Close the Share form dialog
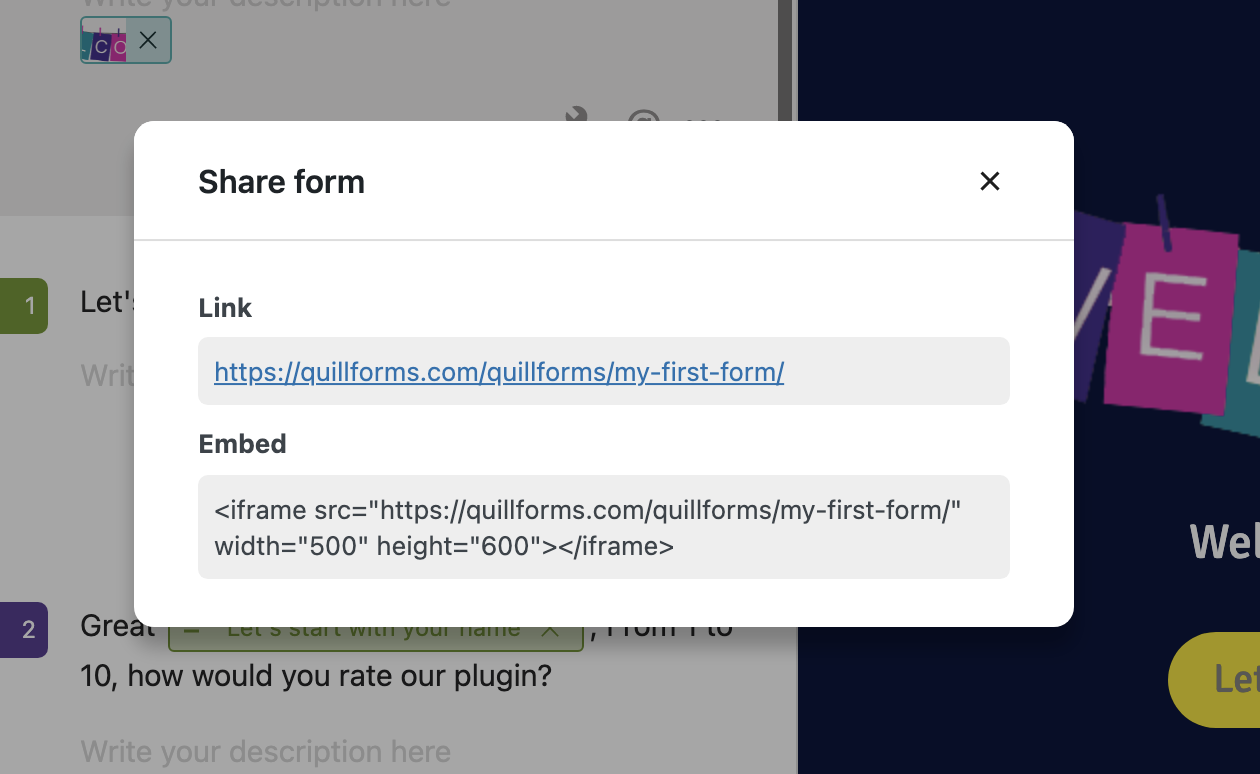 pyautogui.click(x=989, y=181)
